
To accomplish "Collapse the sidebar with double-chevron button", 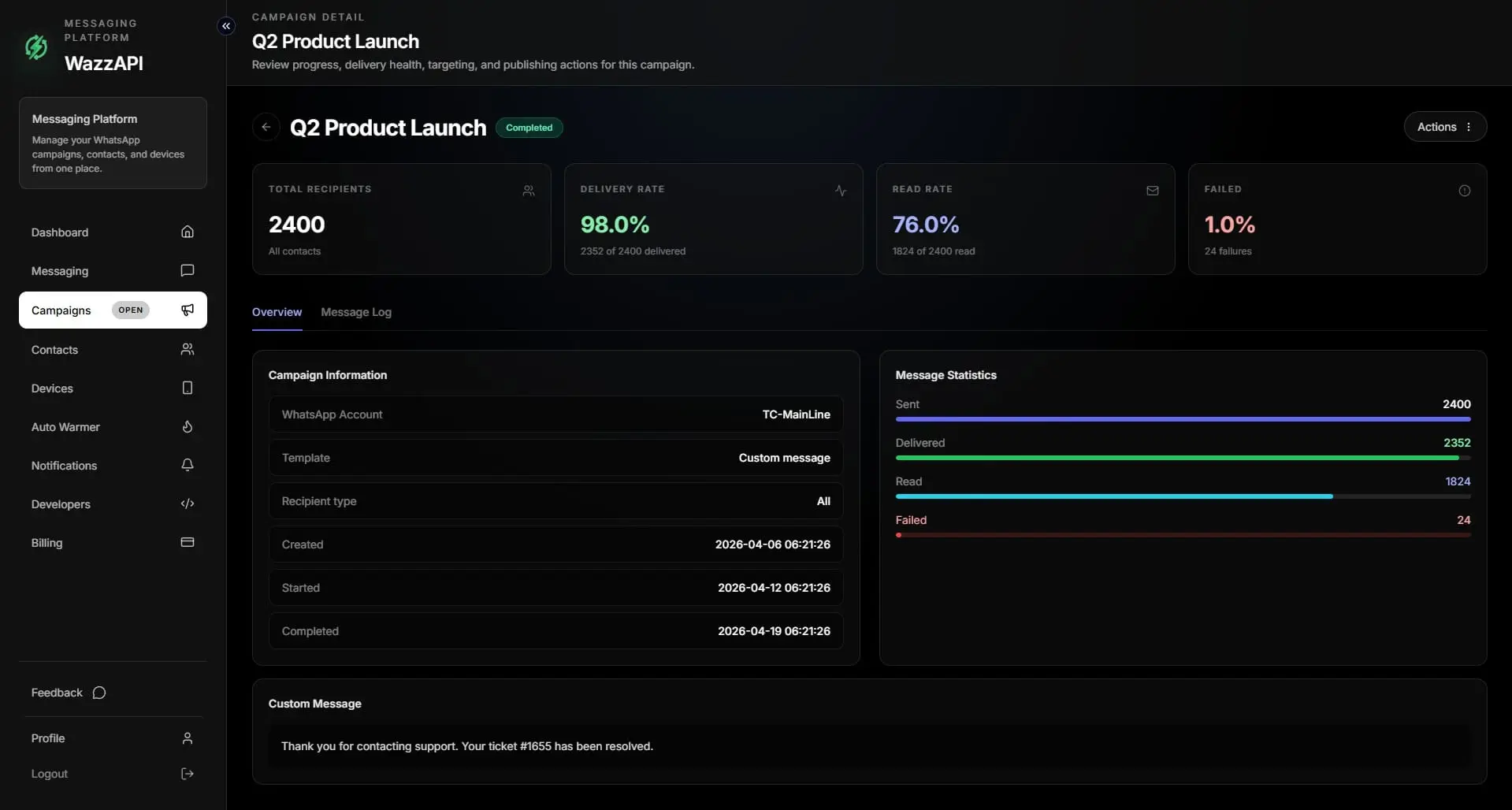I will 226,26.
